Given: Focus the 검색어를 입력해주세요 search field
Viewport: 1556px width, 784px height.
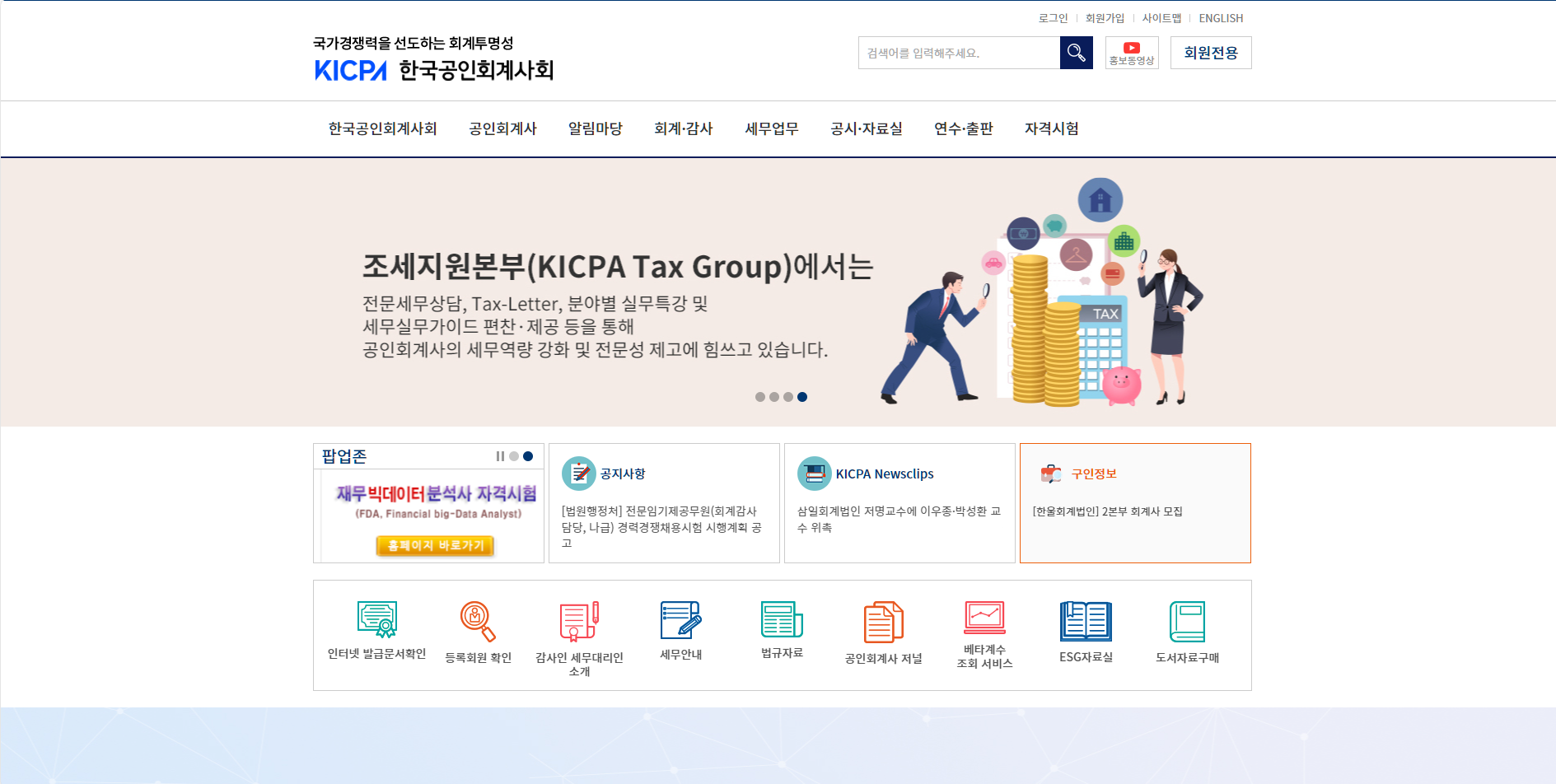Looking at the screenshot, I should pos(959,53).
